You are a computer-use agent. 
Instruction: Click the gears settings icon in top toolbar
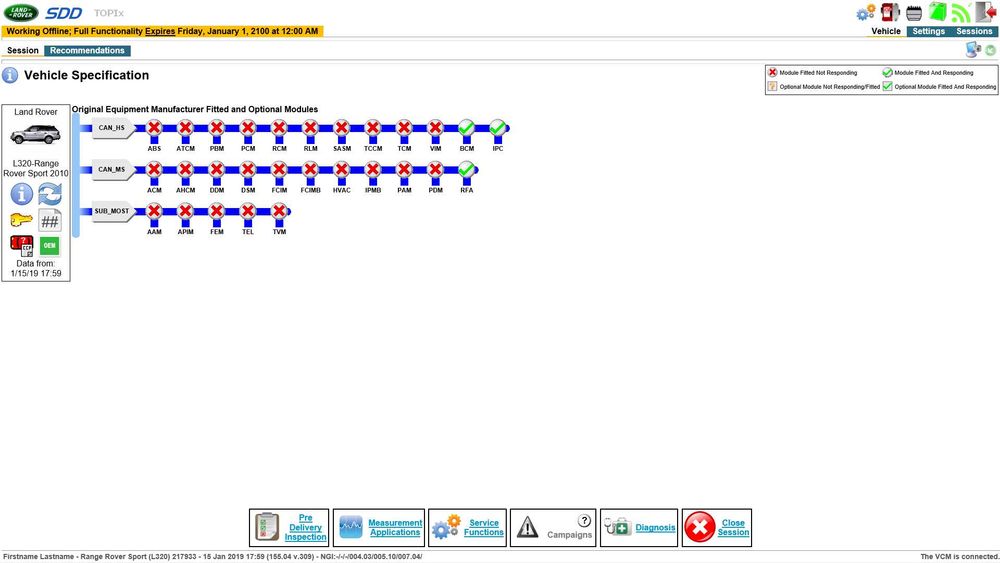[x=865, y=13]
